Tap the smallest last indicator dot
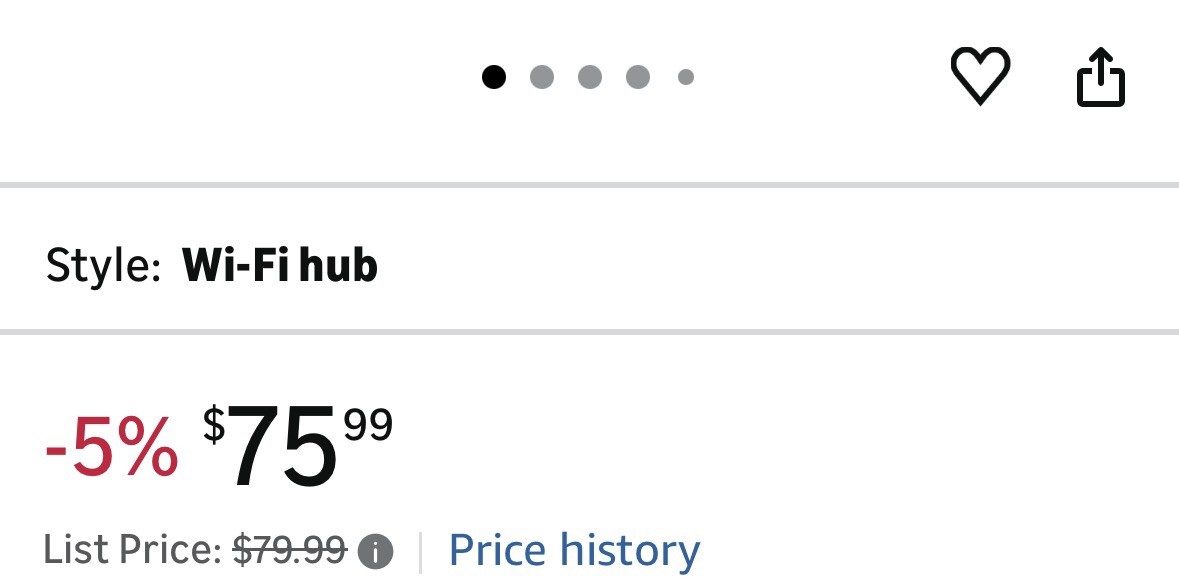 click(x=686, y=77)
